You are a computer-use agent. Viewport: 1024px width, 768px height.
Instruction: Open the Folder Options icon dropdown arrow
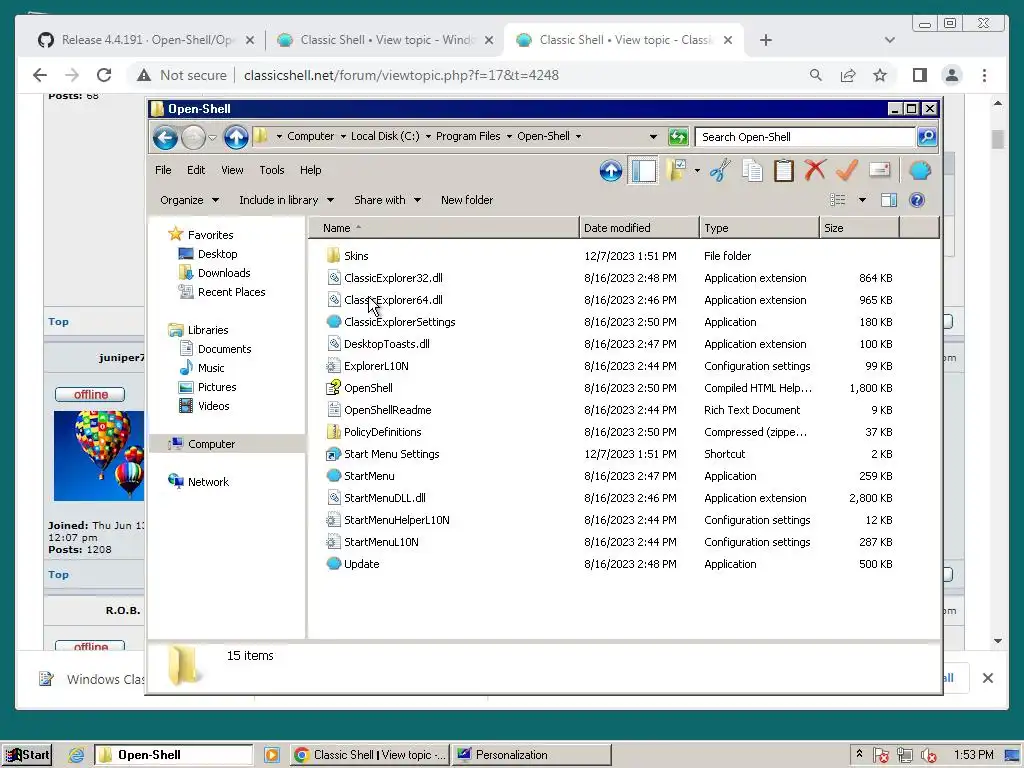(x=697, y=171)
